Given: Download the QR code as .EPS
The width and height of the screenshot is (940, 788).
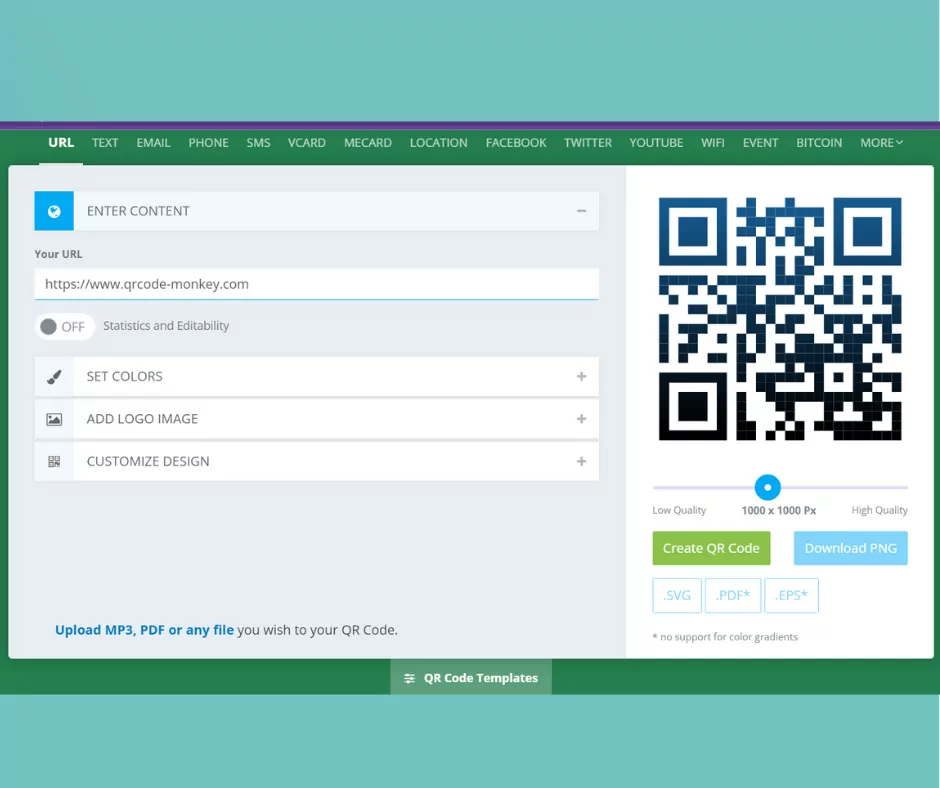Looking at the screenshot, I should pyautogui.click(x=791, y=595).
